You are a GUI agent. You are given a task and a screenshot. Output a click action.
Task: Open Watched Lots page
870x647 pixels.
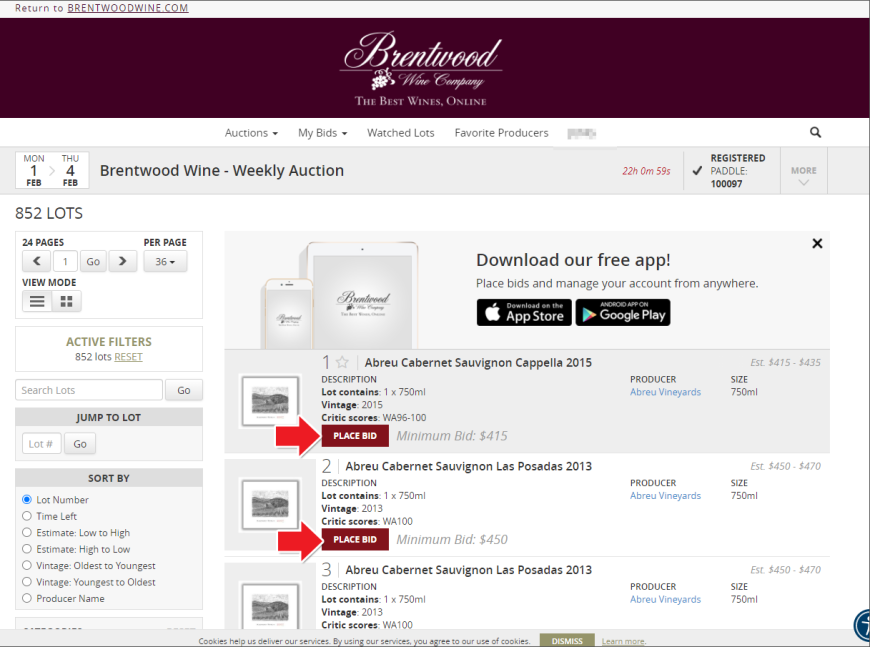point(401,133)
